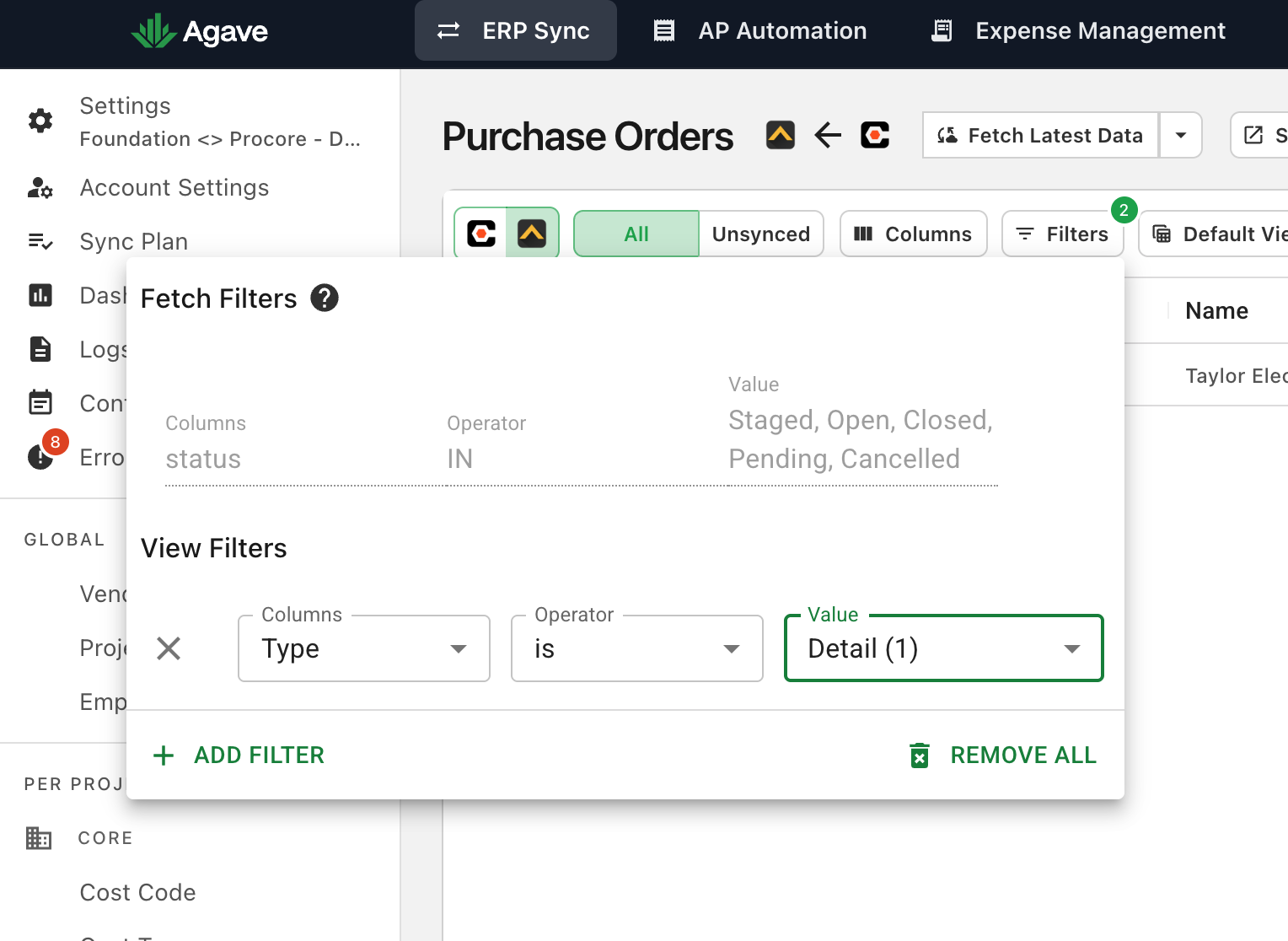Switch to the Unsynced records toggle

pos(761,234)
